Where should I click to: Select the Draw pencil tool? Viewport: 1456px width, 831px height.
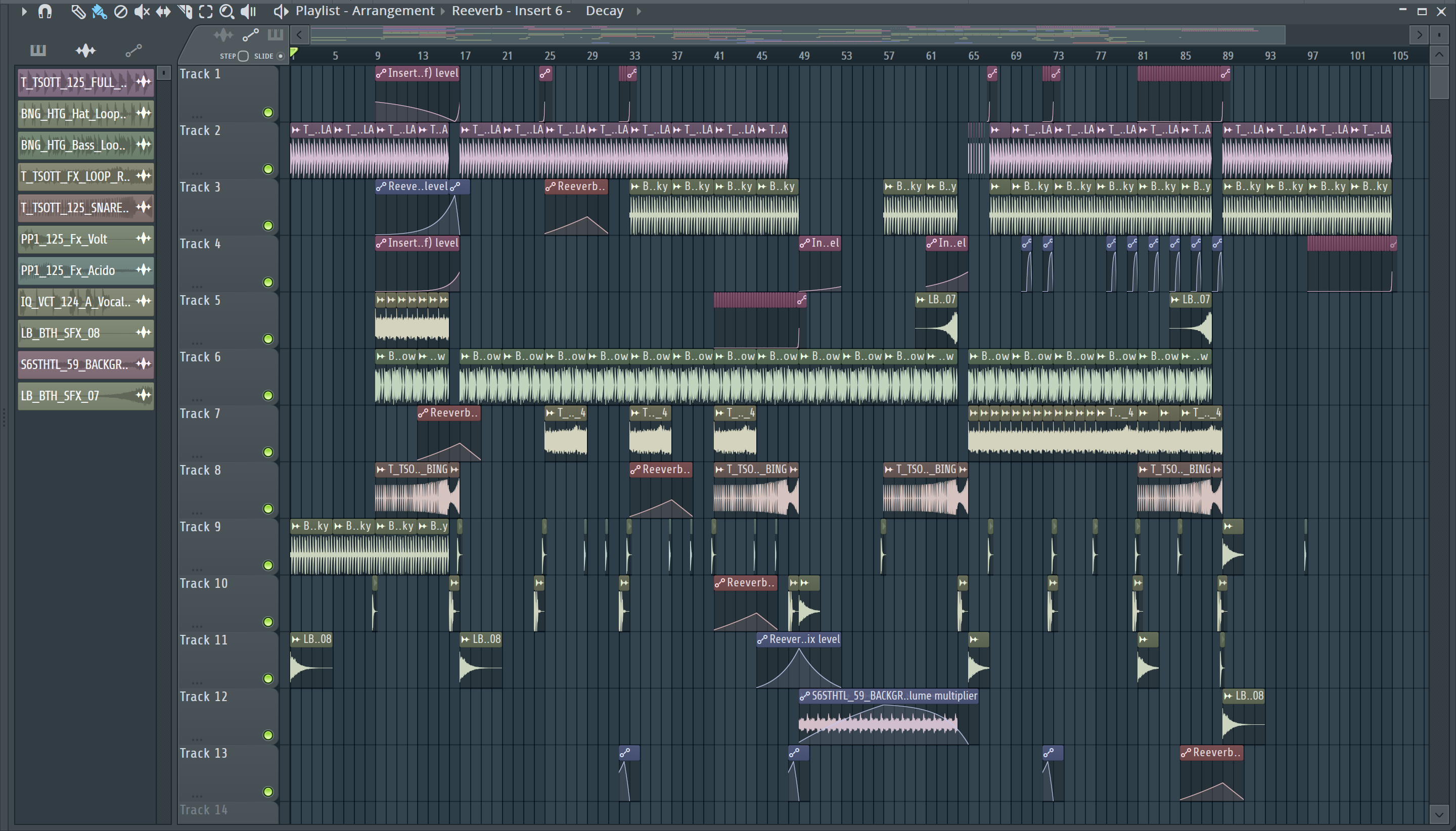point(78,12)
